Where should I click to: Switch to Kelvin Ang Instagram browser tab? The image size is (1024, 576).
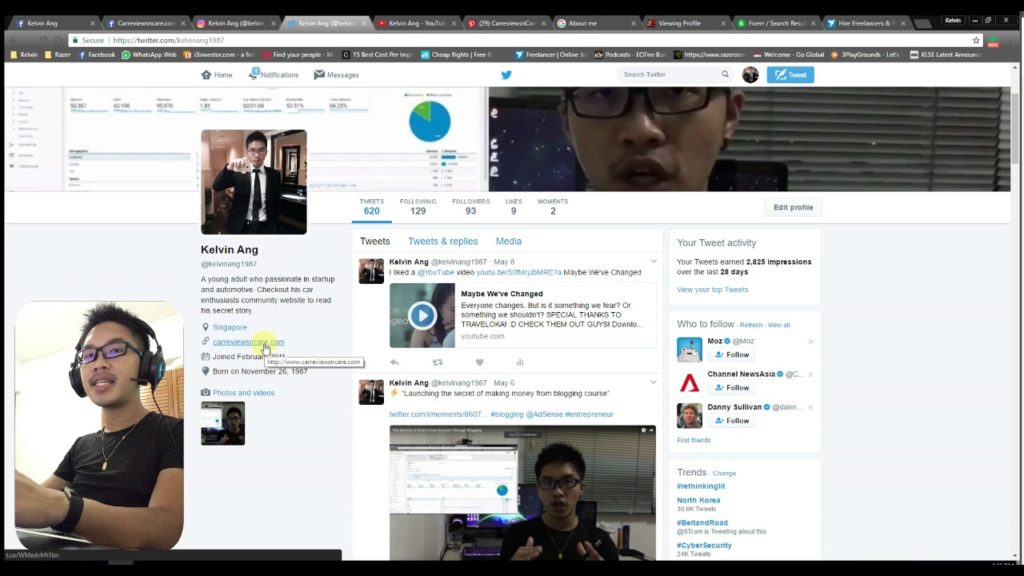click(236, 23)
